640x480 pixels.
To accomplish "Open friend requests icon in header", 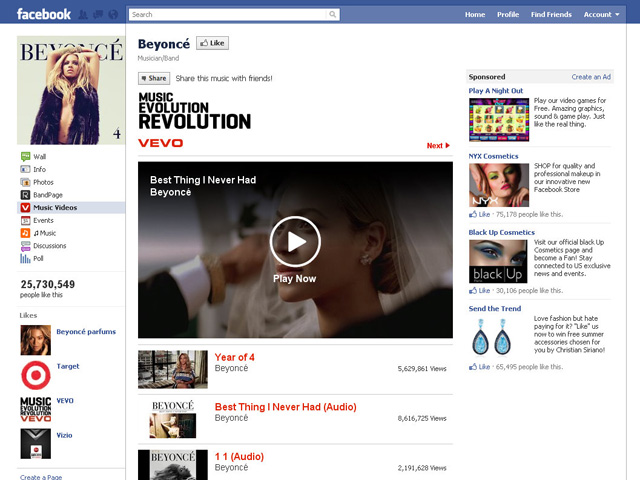I will [83, 15].
